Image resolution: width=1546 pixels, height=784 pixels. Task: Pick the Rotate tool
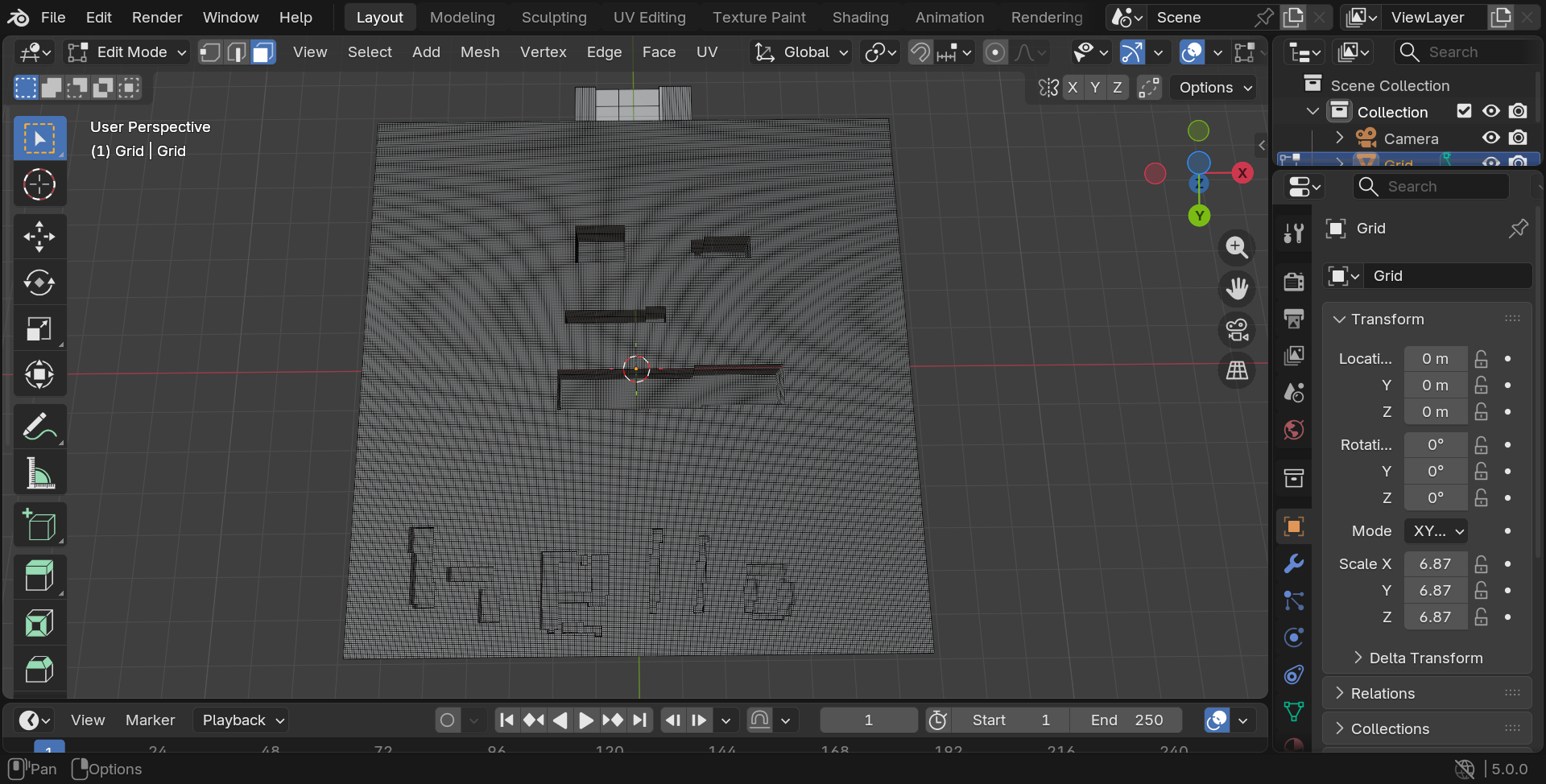[39, 283]
